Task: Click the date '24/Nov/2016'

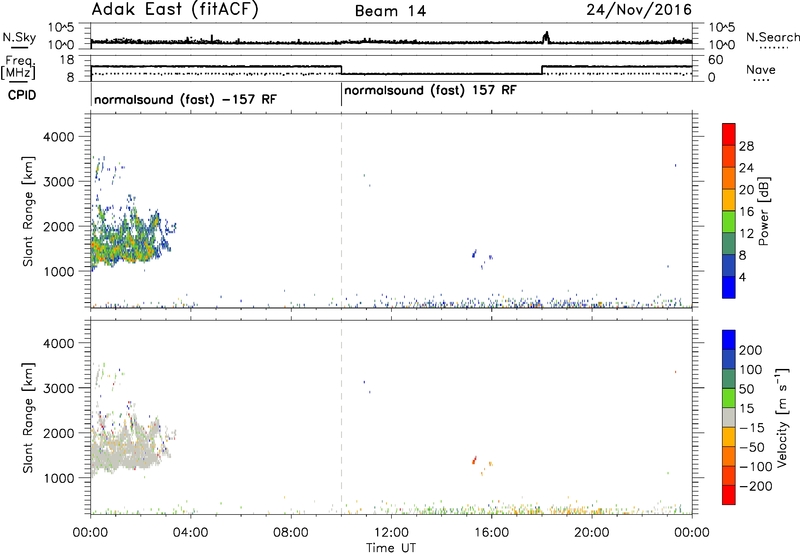Action: point(639,10)
